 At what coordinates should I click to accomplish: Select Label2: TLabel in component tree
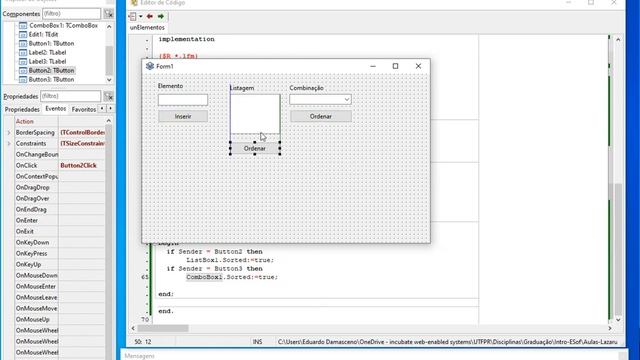click(47, 52)
